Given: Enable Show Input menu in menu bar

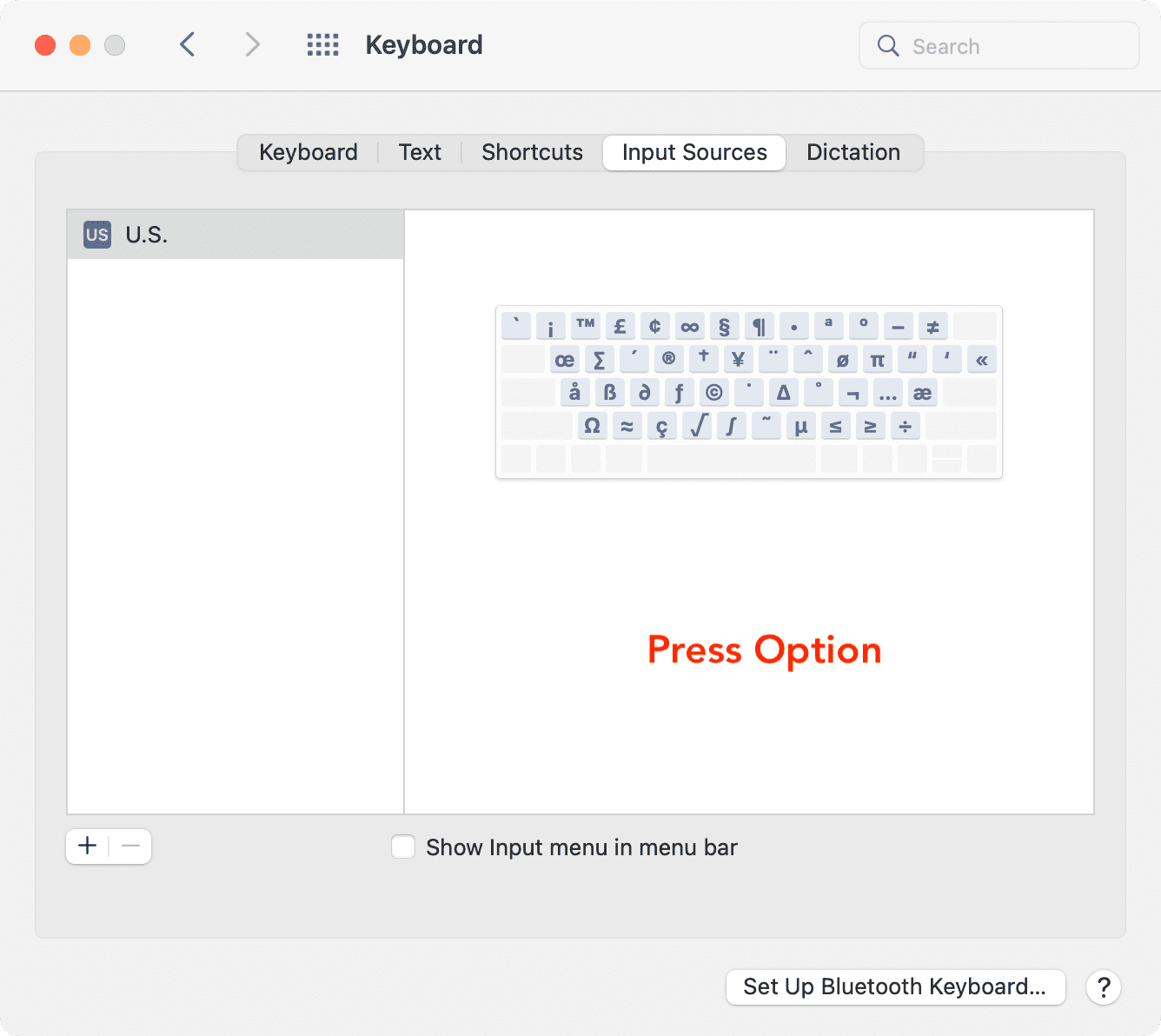Looking at the screenshot, I should click(x=403, y=847).
